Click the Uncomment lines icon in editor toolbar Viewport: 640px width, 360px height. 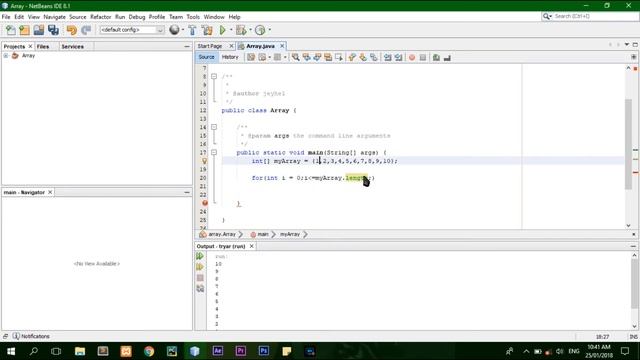coord(447,58)
